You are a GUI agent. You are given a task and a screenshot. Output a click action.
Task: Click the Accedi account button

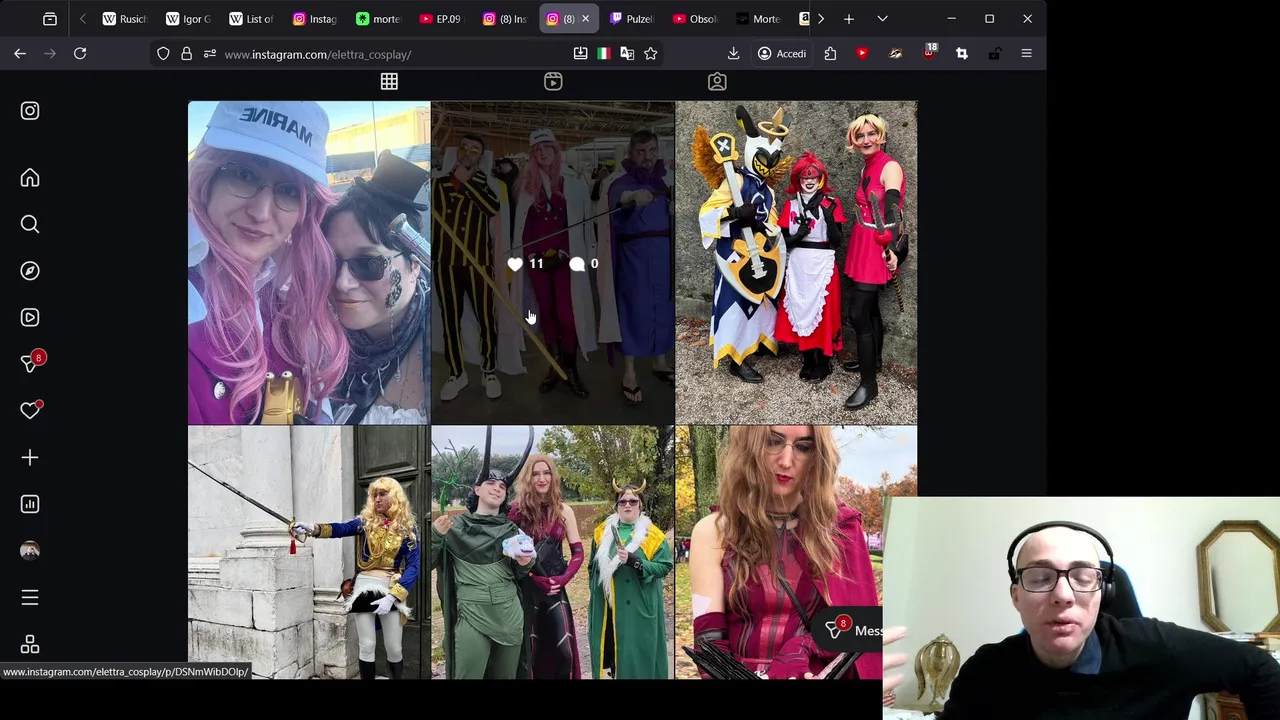click(x=782, y=54)
